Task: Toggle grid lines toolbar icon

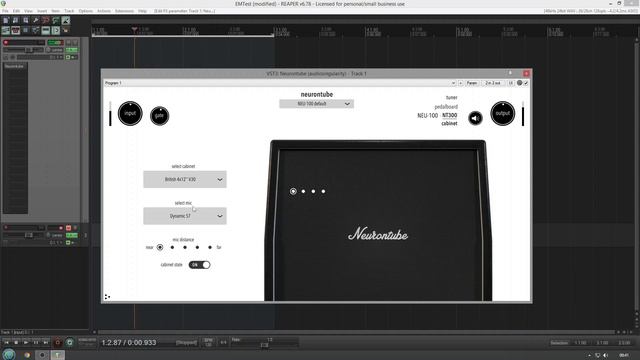Action: pos(46,30)
